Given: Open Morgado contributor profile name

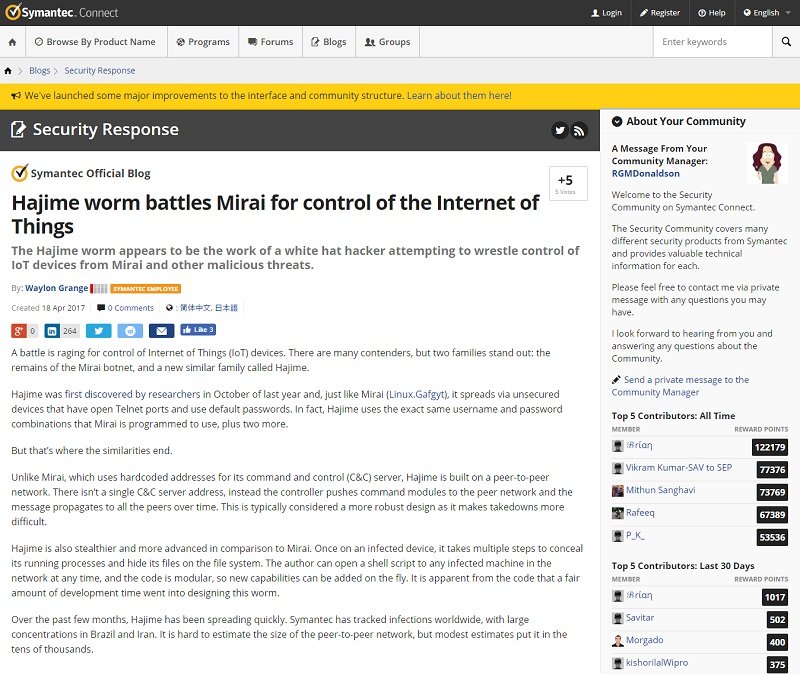Looking at the screenshot, I should [x=644, y=640].
